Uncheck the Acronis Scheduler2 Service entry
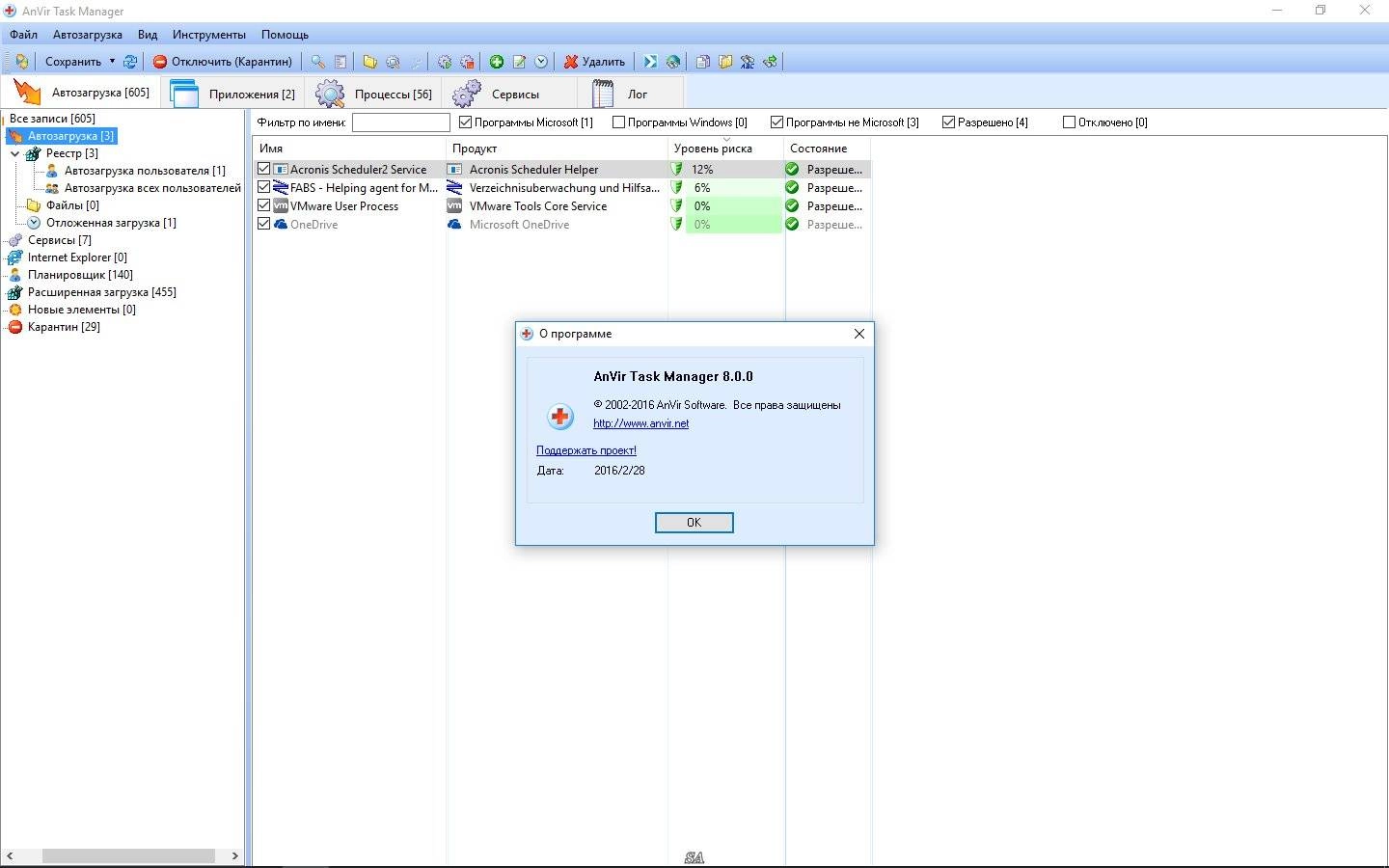1389x868 pixels. click(x=264, y=169)
